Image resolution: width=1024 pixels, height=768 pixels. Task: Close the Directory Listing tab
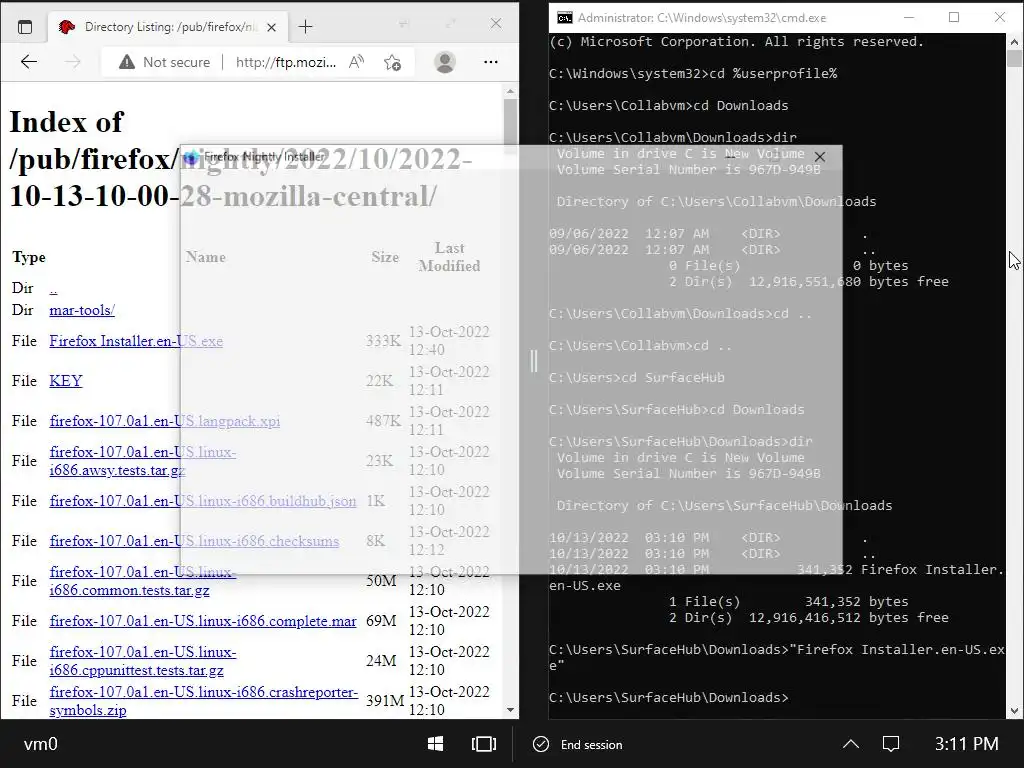tap(272, 27)
